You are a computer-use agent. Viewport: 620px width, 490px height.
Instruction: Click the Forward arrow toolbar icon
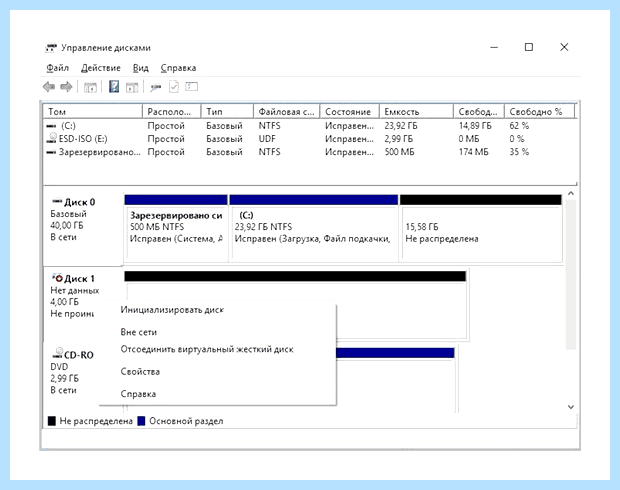point(66,87)
